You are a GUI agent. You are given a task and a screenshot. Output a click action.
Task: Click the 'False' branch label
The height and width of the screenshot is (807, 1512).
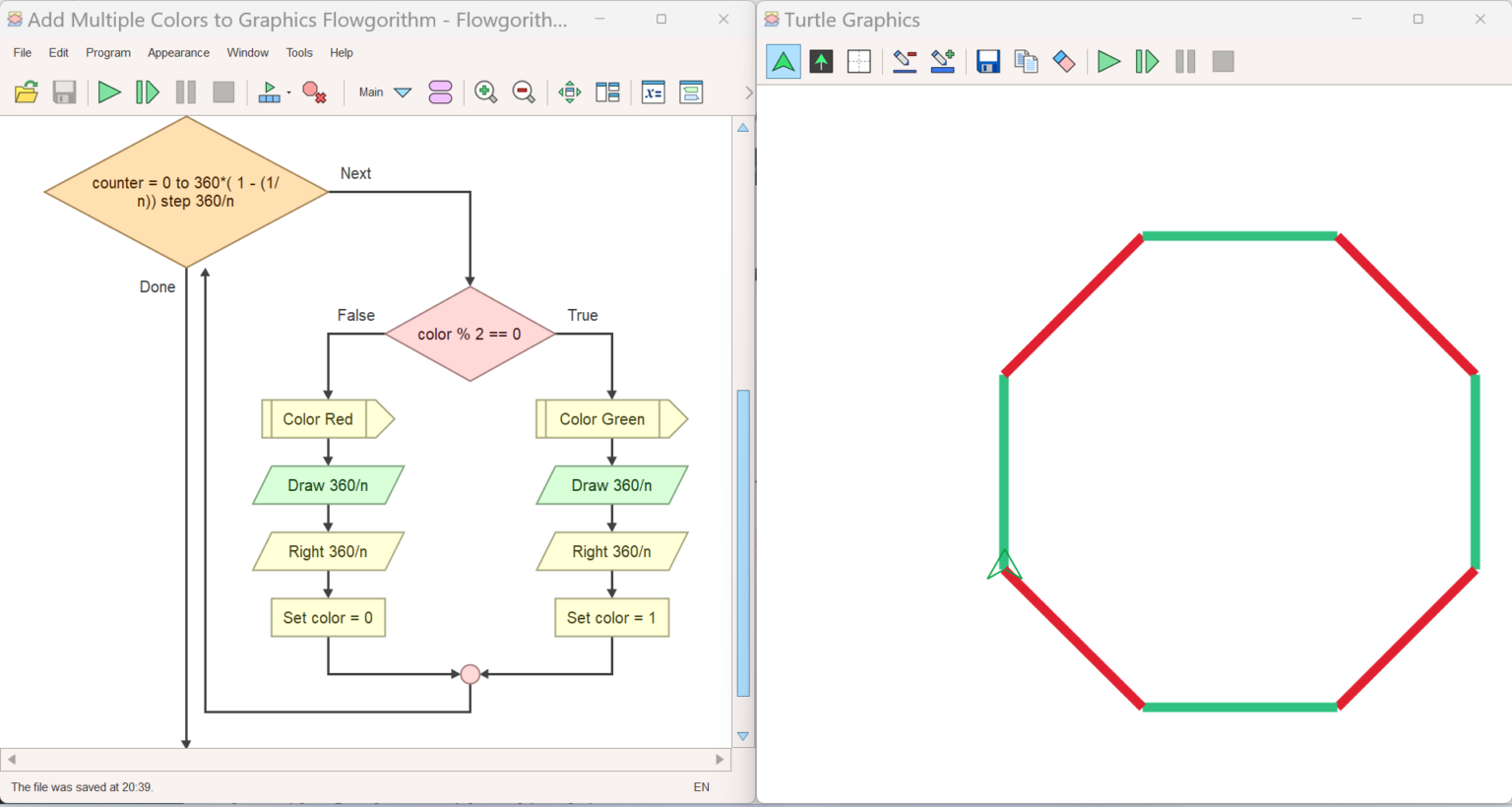point(356,315)
